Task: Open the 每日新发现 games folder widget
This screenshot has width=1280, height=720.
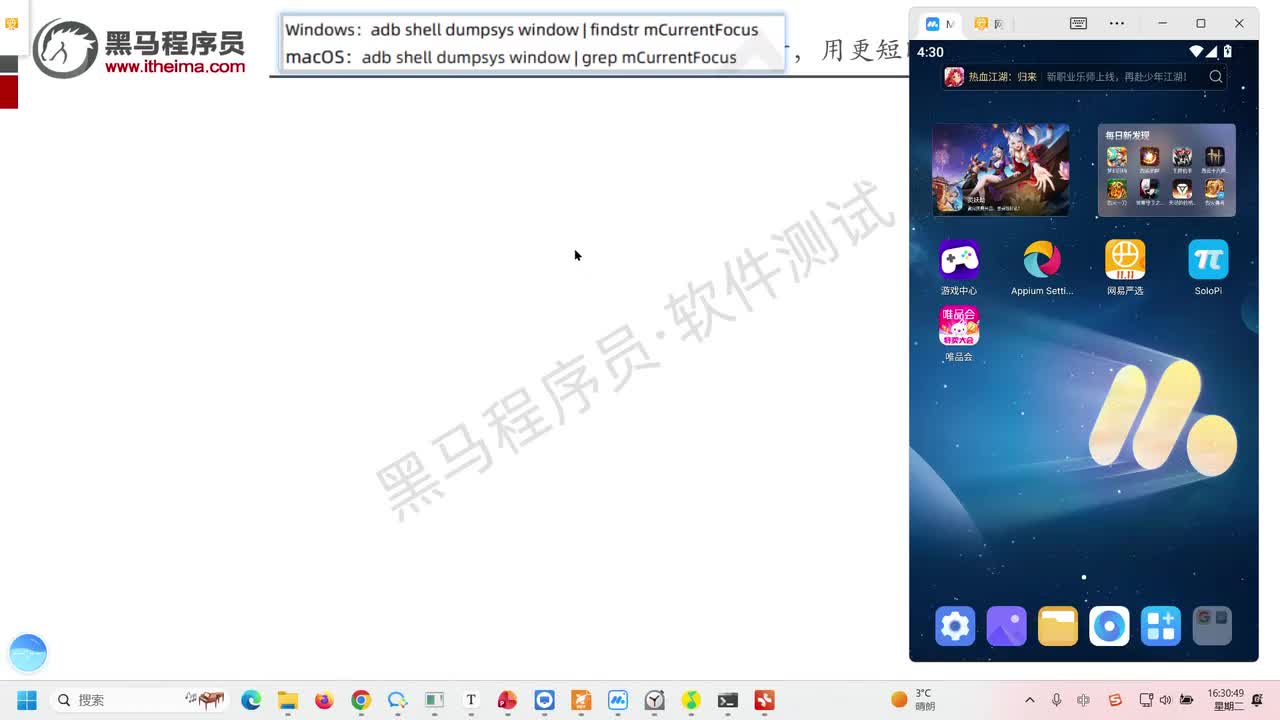Action: click(x=1167, y=170)
